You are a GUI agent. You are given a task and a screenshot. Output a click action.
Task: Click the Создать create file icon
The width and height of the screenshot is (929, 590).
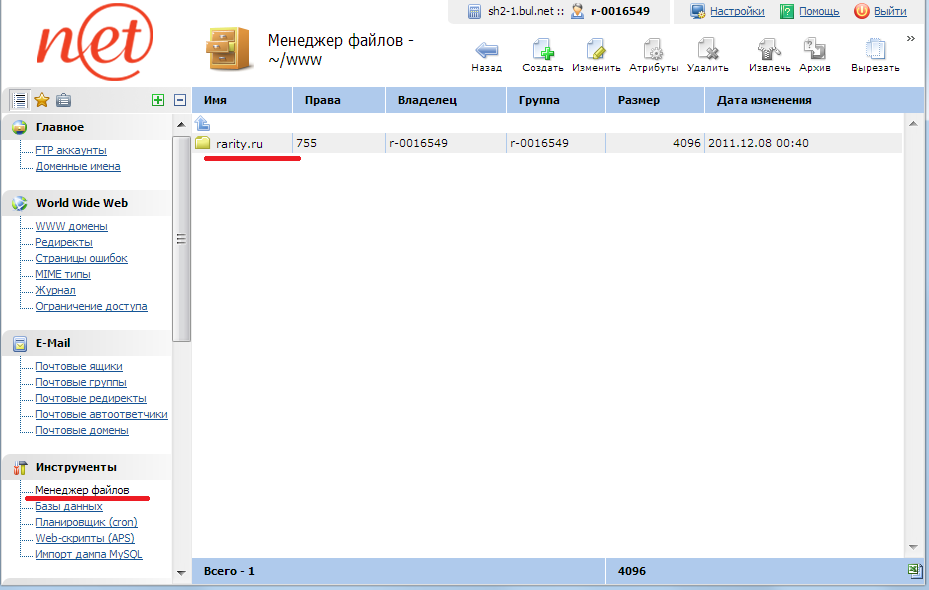pos(542,50)
